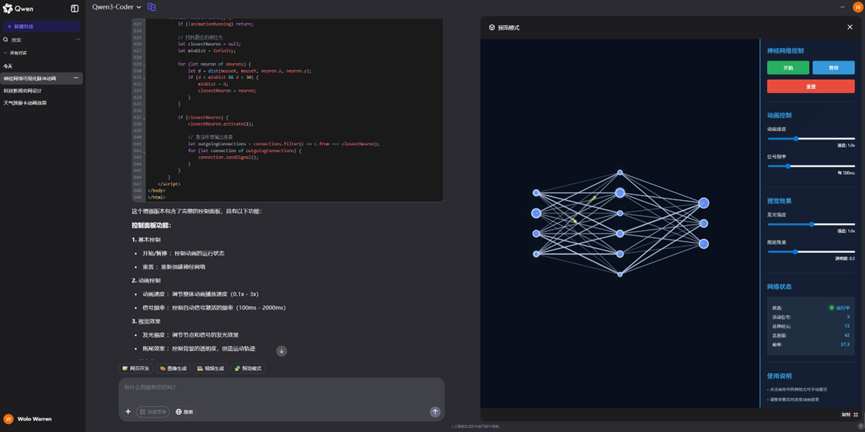Select the 图像生成 image generation chip
The image size is (865, 432).
(173, 368)
